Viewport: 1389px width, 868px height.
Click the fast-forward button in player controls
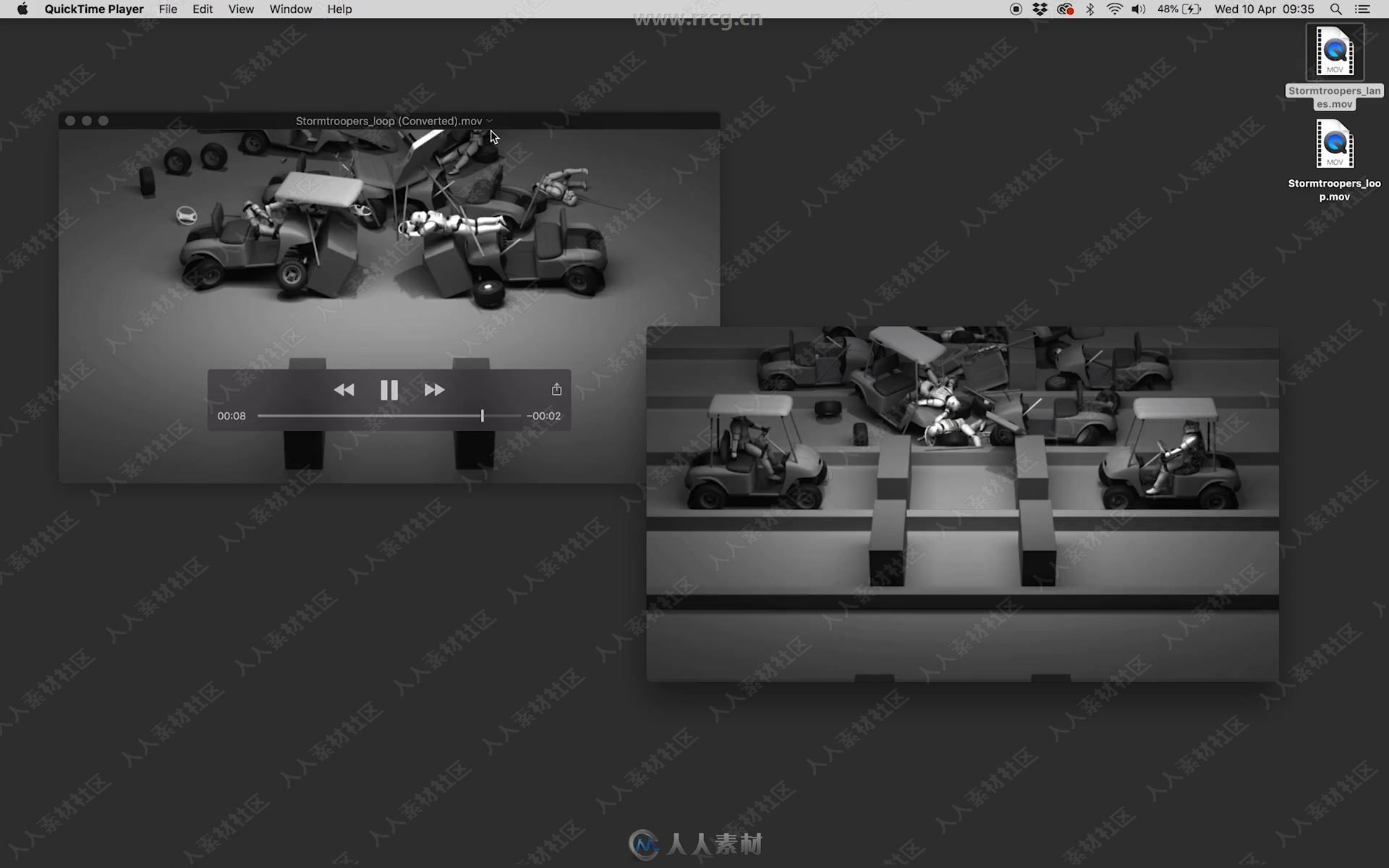click(434, 390)
